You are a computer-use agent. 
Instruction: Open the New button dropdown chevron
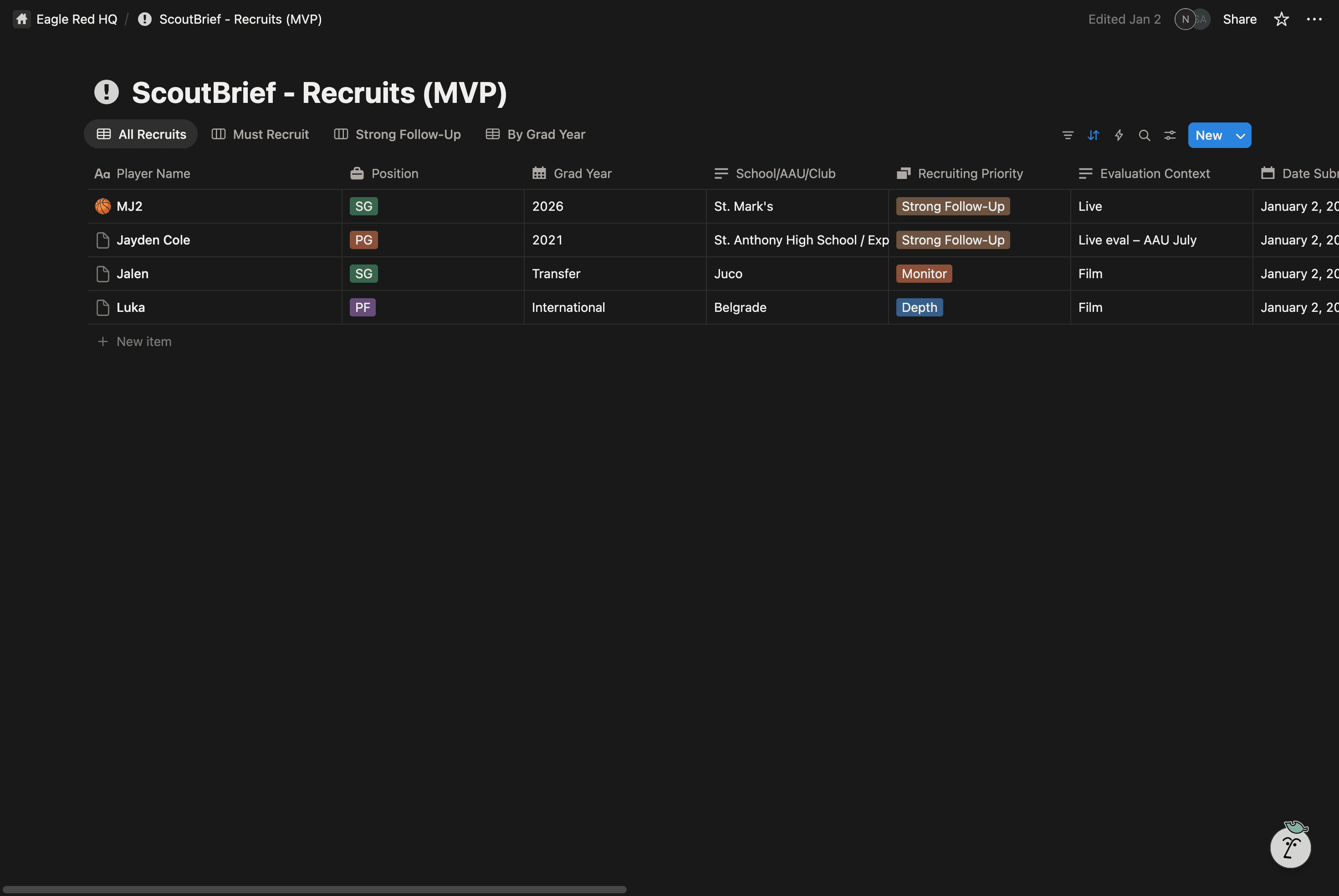coord(1240,135)
